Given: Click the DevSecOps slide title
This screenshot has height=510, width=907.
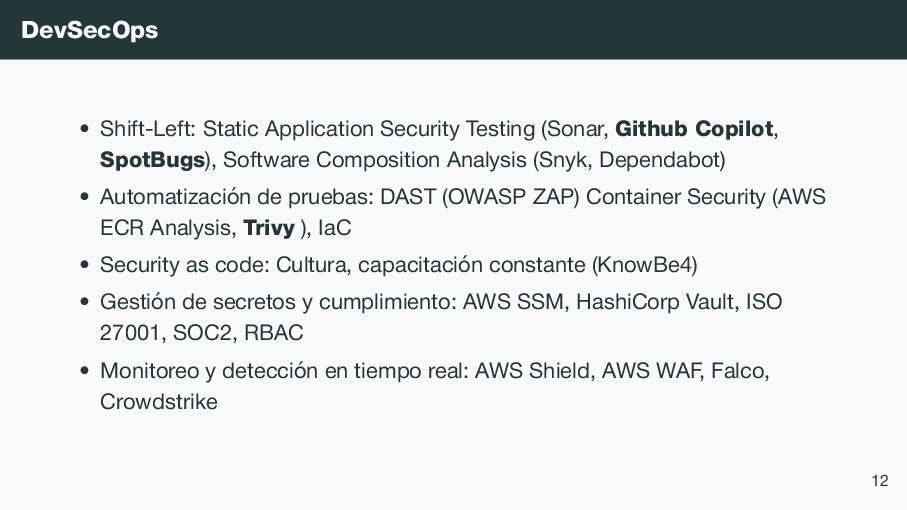Looking at the screenshot, I should tap(90, 30).
